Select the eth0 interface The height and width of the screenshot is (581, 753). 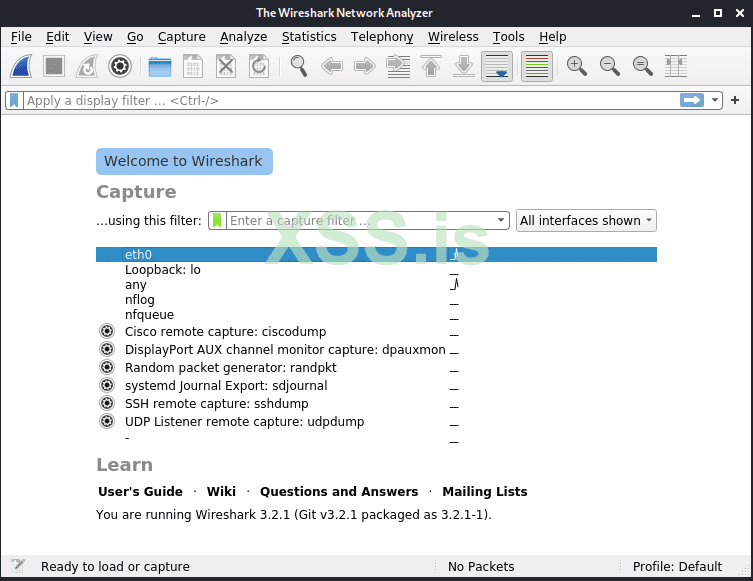[x=139, y=255]
